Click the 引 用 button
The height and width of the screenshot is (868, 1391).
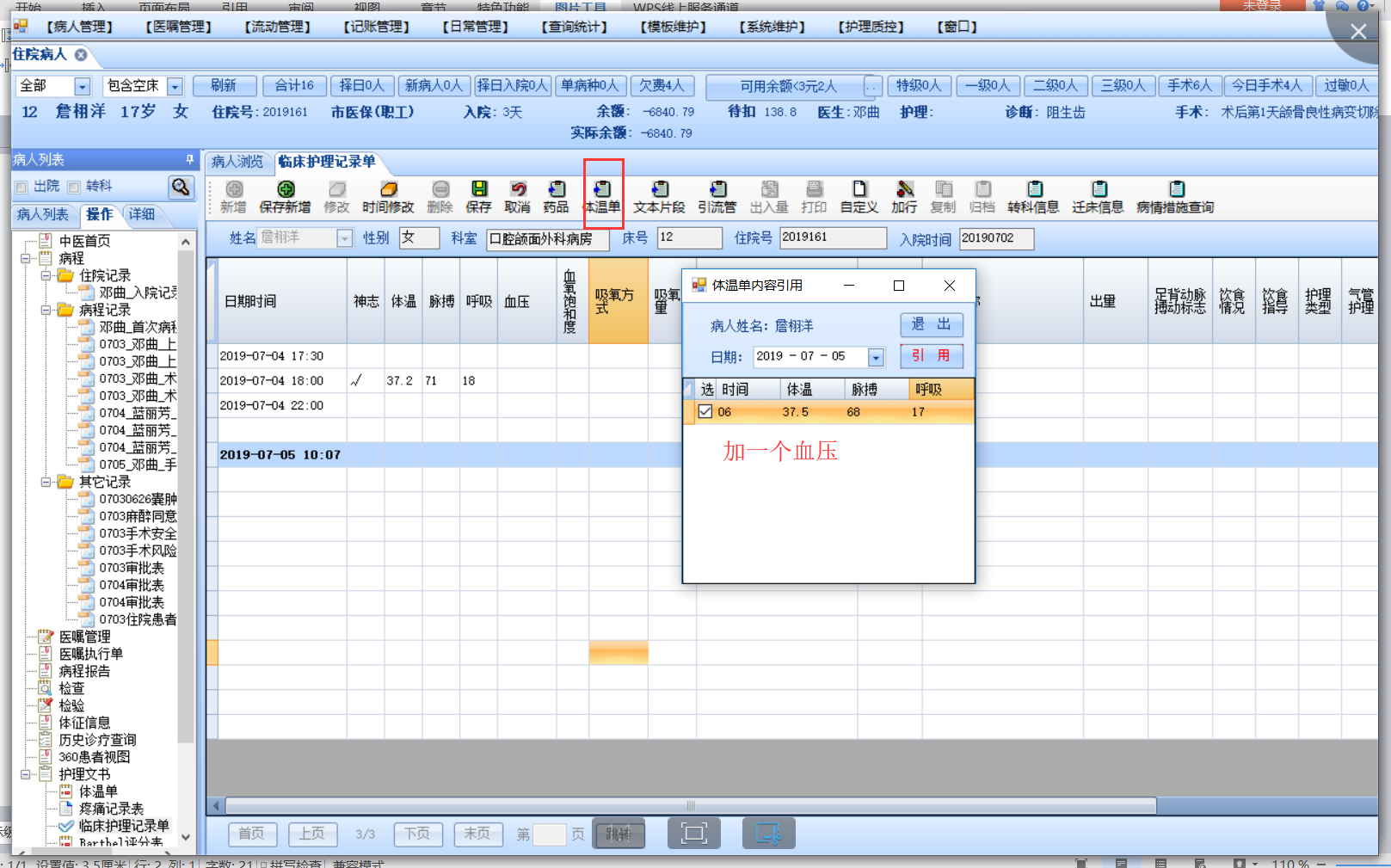click(x=932, y=355)
